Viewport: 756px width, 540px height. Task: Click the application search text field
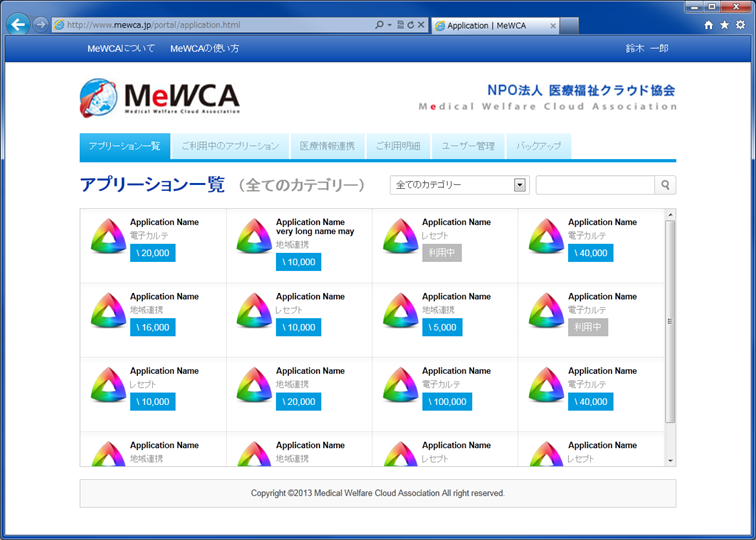click(595, 185)
